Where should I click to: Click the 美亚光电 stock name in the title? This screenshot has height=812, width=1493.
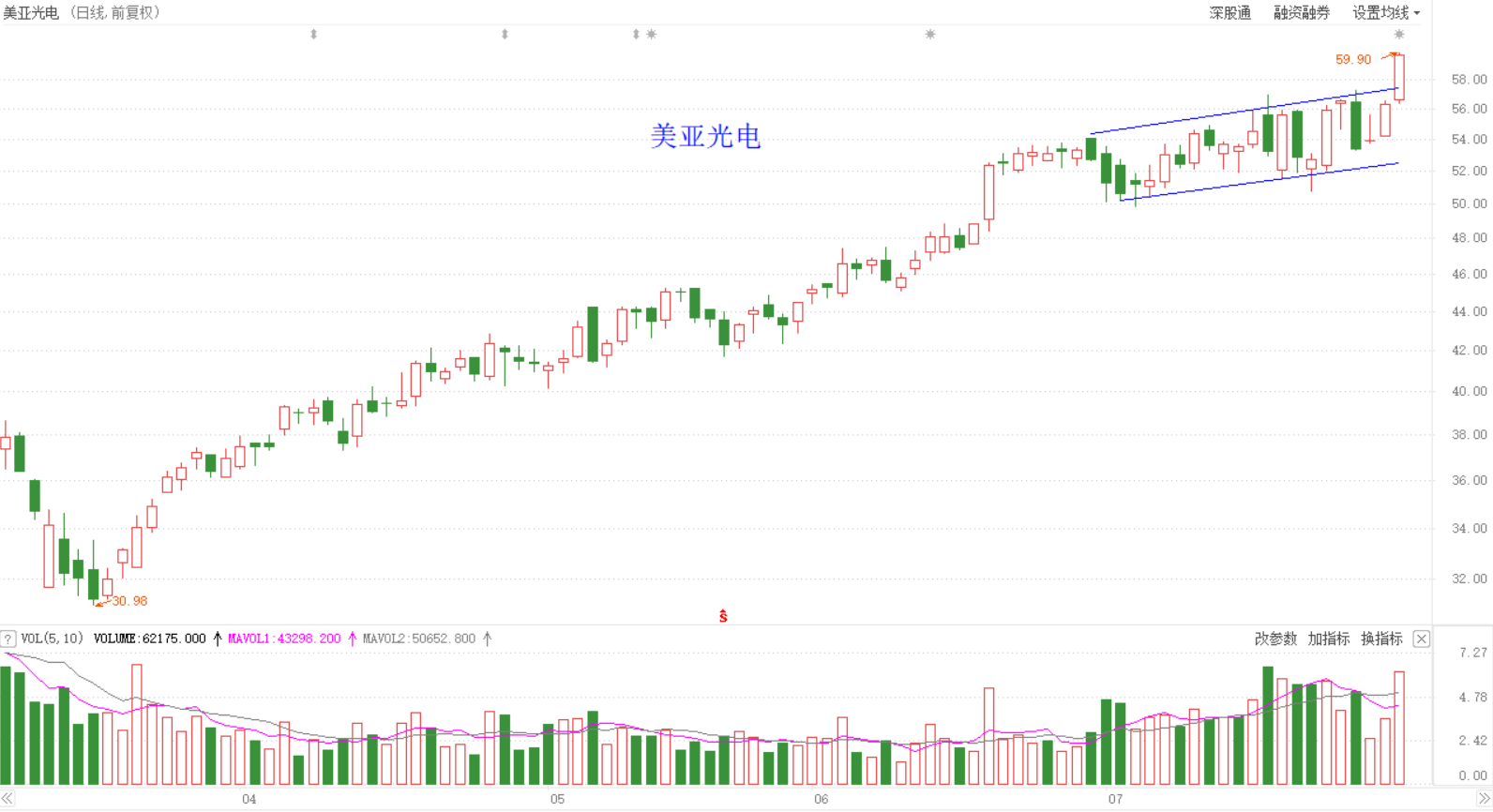click(31, 12)
